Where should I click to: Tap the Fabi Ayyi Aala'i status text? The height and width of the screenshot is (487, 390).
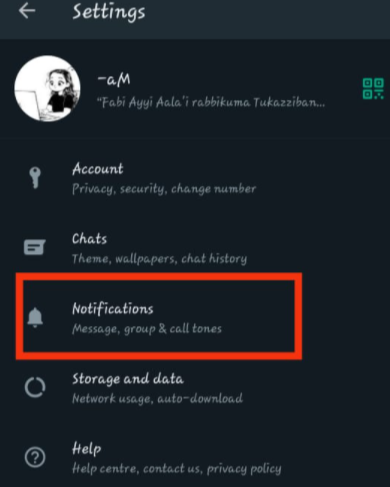click(x=211, y=102)
